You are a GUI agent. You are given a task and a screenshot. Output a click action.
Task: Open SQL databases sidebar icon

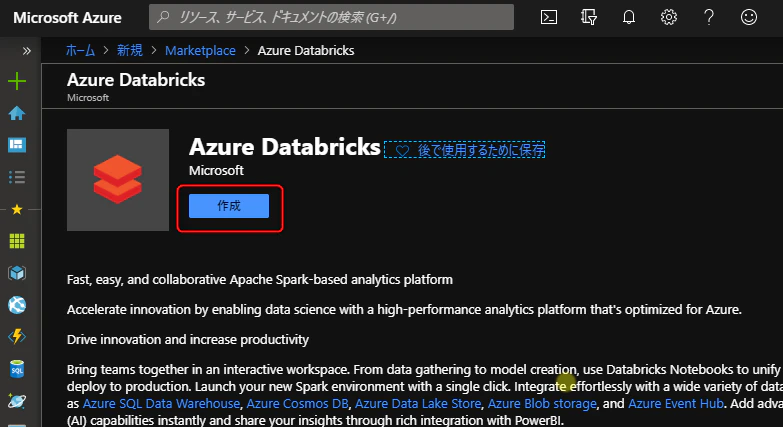17,369
